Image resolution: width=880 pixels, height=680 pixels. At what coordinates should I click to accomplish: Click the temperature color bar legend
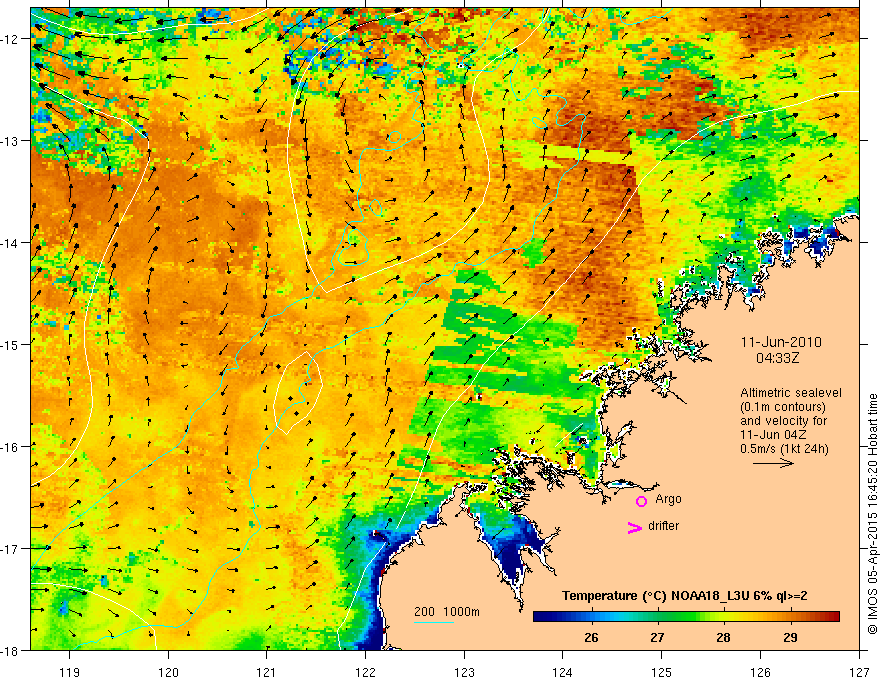[686, 617]
